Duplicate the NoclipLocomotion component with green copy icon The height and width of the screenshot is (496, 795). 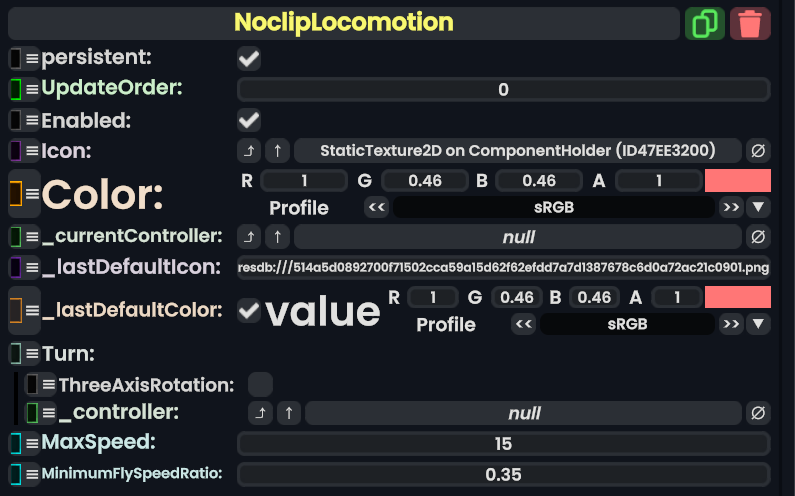pyautogui.click(x=705, y=23)
